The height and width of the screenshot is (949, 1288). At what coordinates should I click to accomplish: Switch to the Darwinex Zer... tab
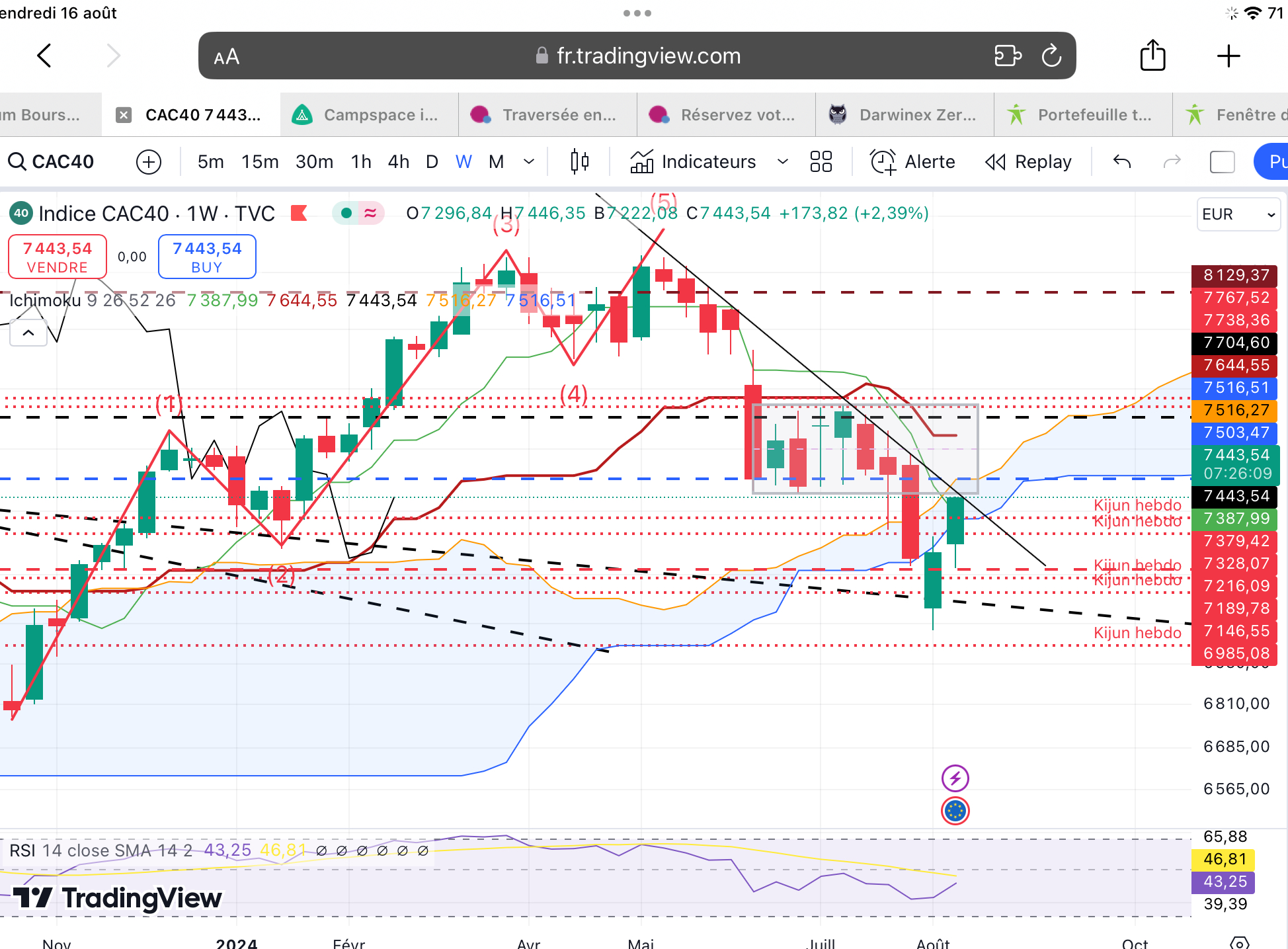pyautogui.click(x=905, y=115)
